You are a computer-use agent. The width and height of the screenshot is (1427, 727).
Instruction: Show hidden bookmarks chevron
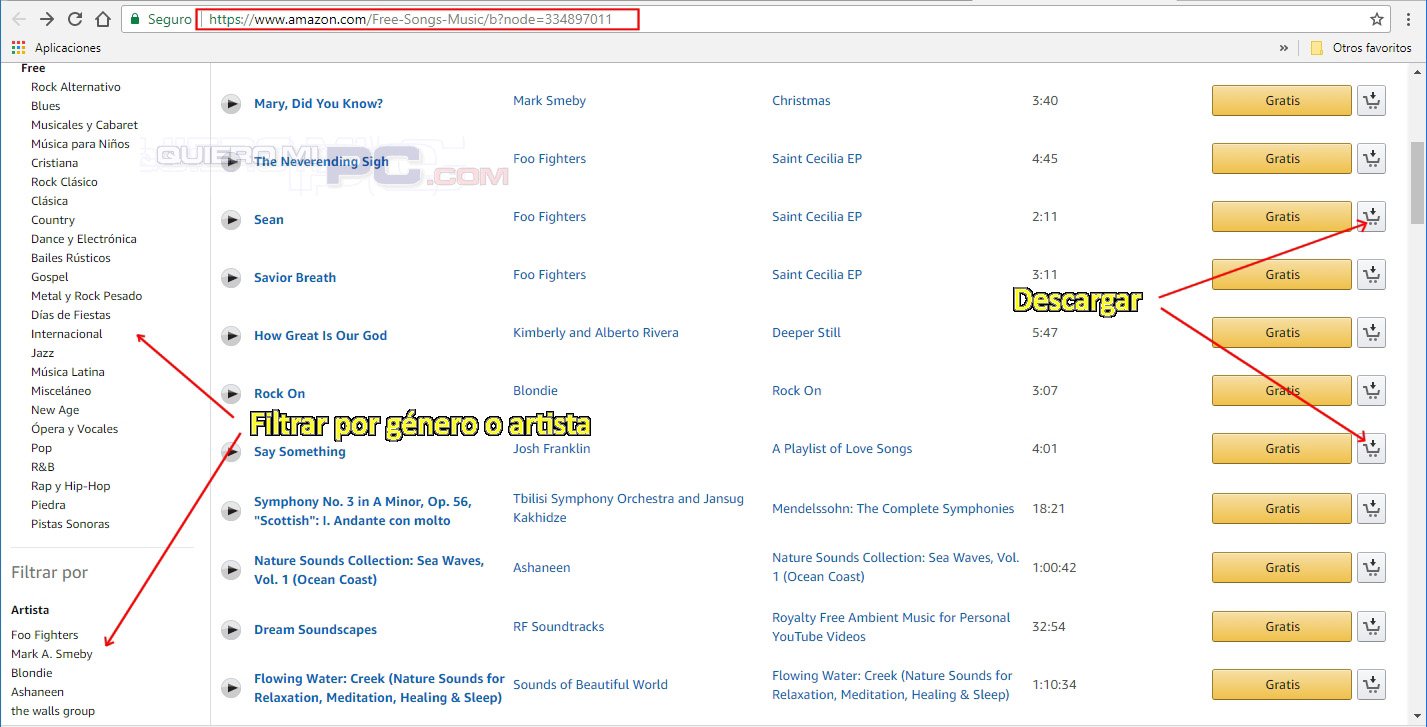tap(1284, 47)
